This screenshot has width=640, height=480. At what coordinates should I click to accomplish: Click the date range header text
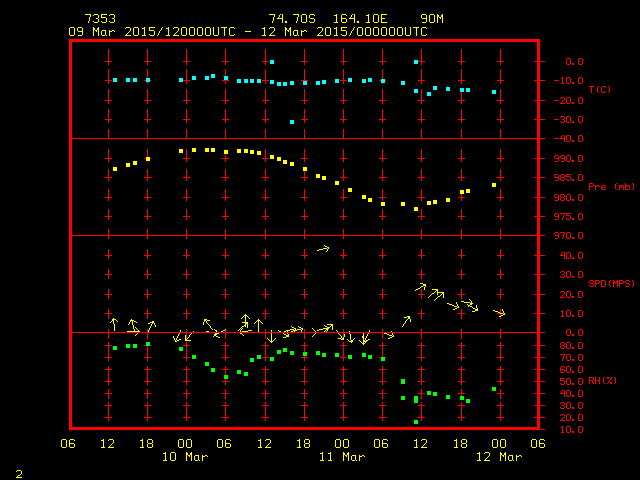[247, 32]
